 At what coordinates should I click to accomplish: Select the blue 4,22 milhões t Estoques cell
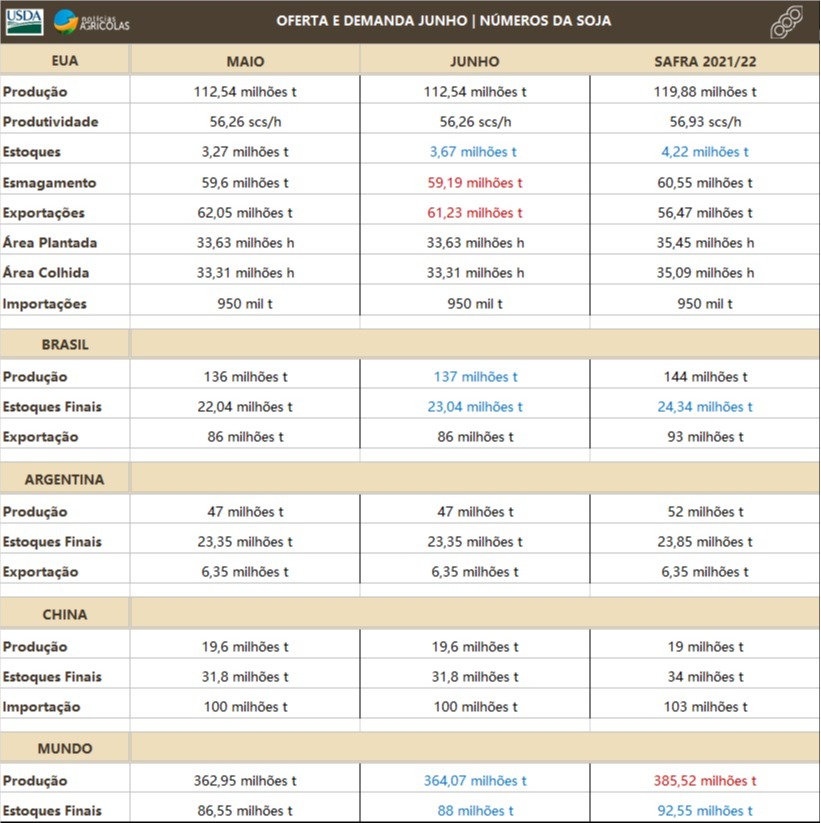tap(704, 152)
